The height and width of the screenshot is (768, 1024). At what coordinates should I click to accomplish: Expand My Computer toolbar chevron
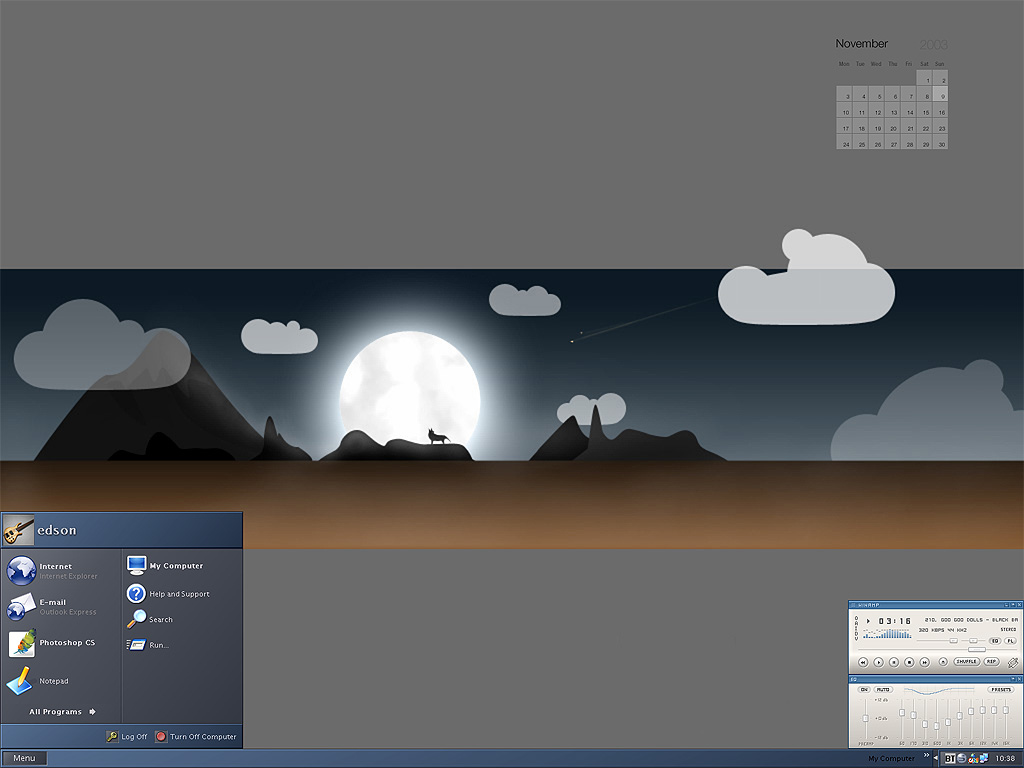927,755
